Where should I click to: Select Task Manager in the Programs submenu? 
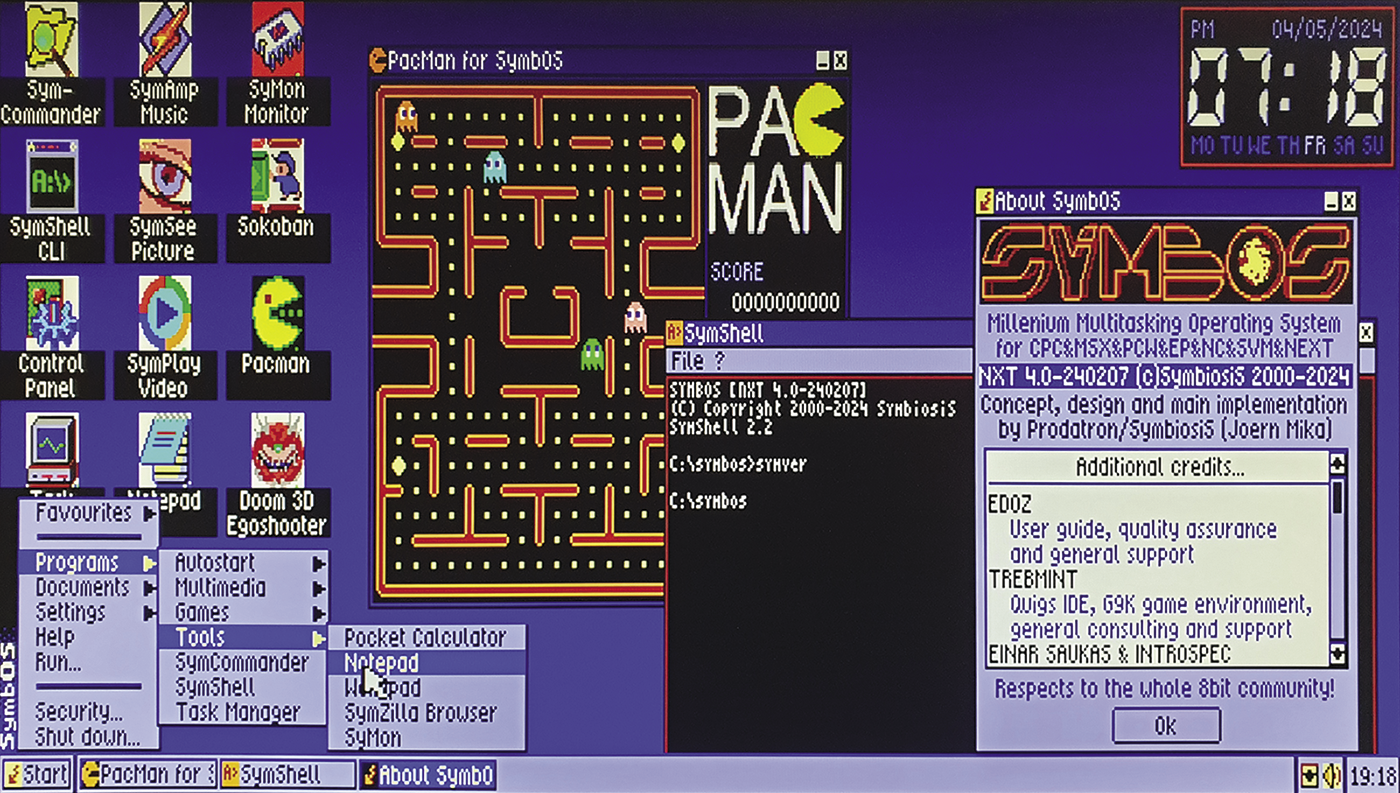pos(243,713)
